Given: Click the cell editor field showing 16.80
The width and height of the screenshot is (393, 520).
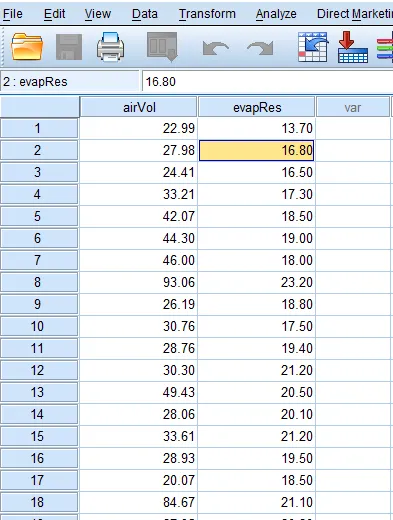Looking at the screenshot, I should point(267,82).
